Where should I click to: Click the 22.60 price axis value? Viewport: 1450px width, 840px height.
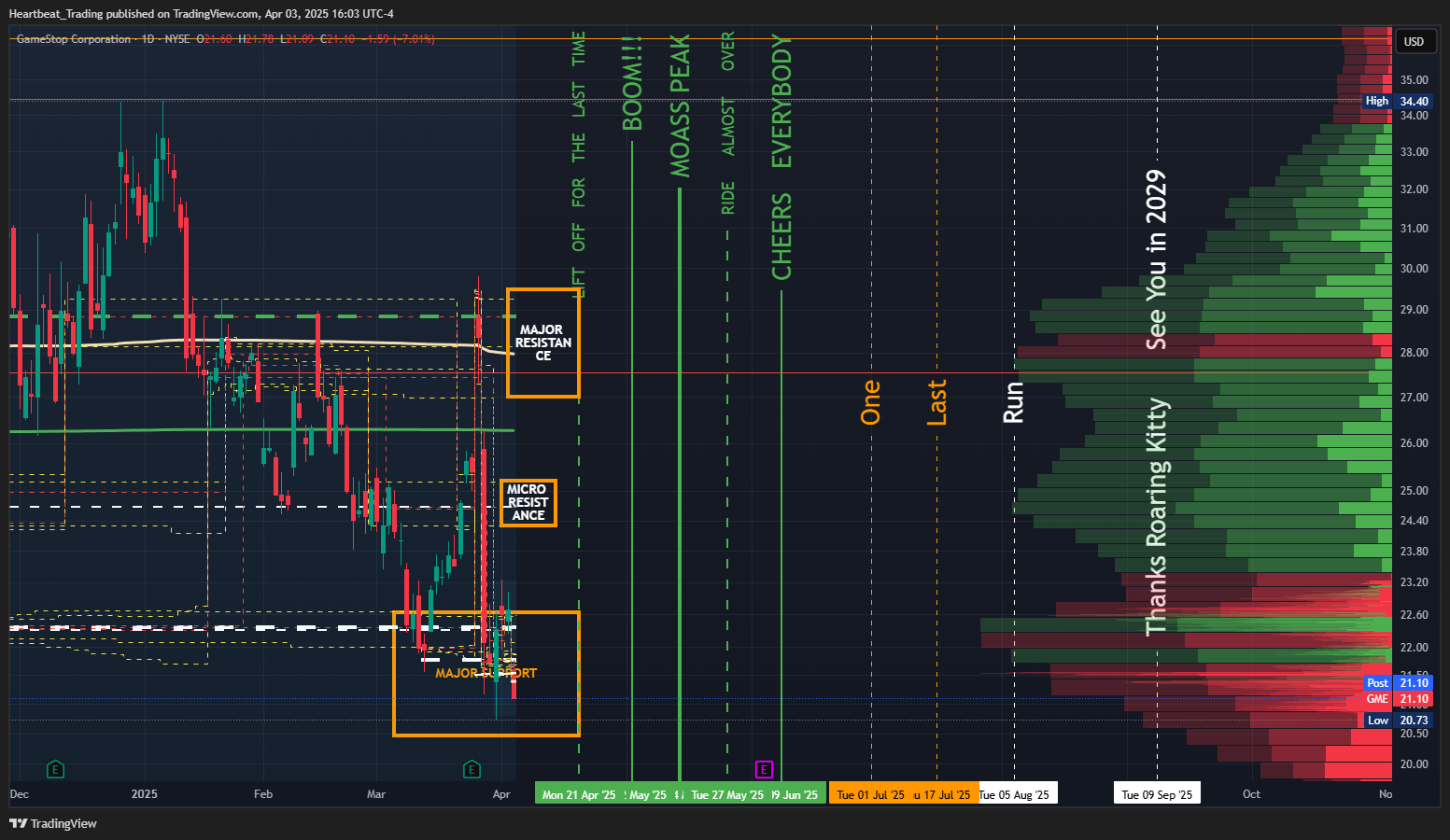(1414, 615)
